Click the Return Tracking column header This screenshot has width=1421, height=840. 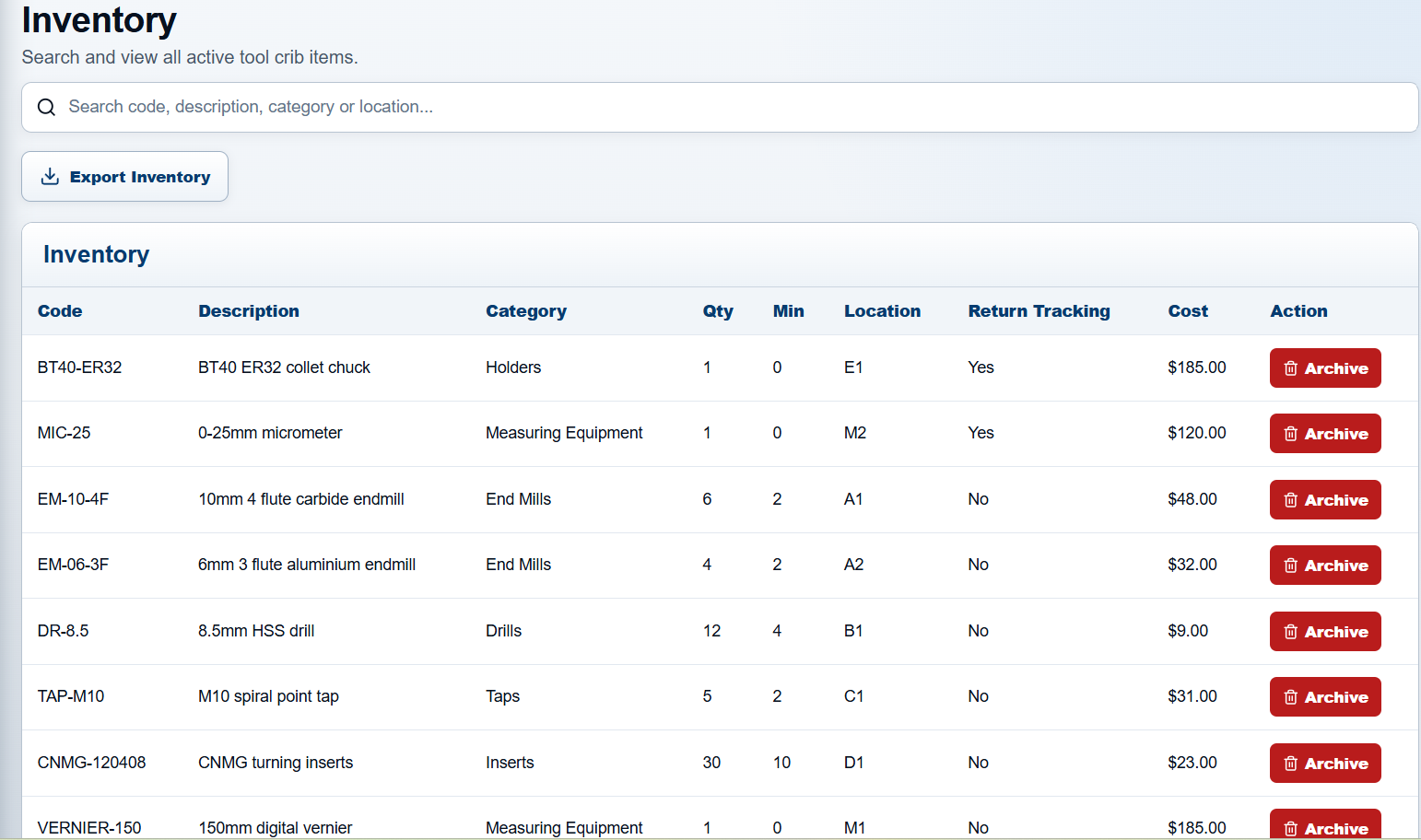click(x=1039, y=311)
